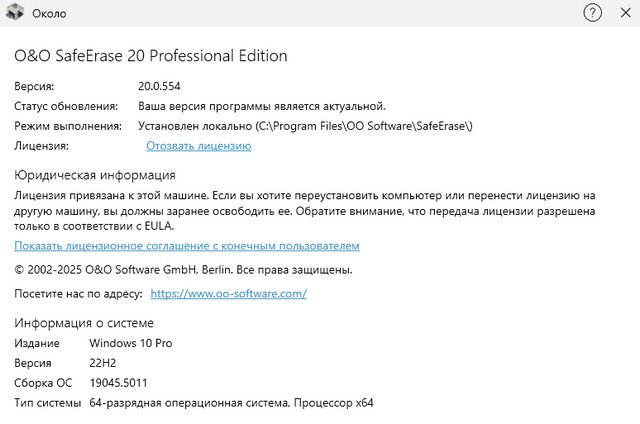Screen dimensions: 640x424
Task: Click the O&O SafeErase title bar icon
Action: pos(15,15)
